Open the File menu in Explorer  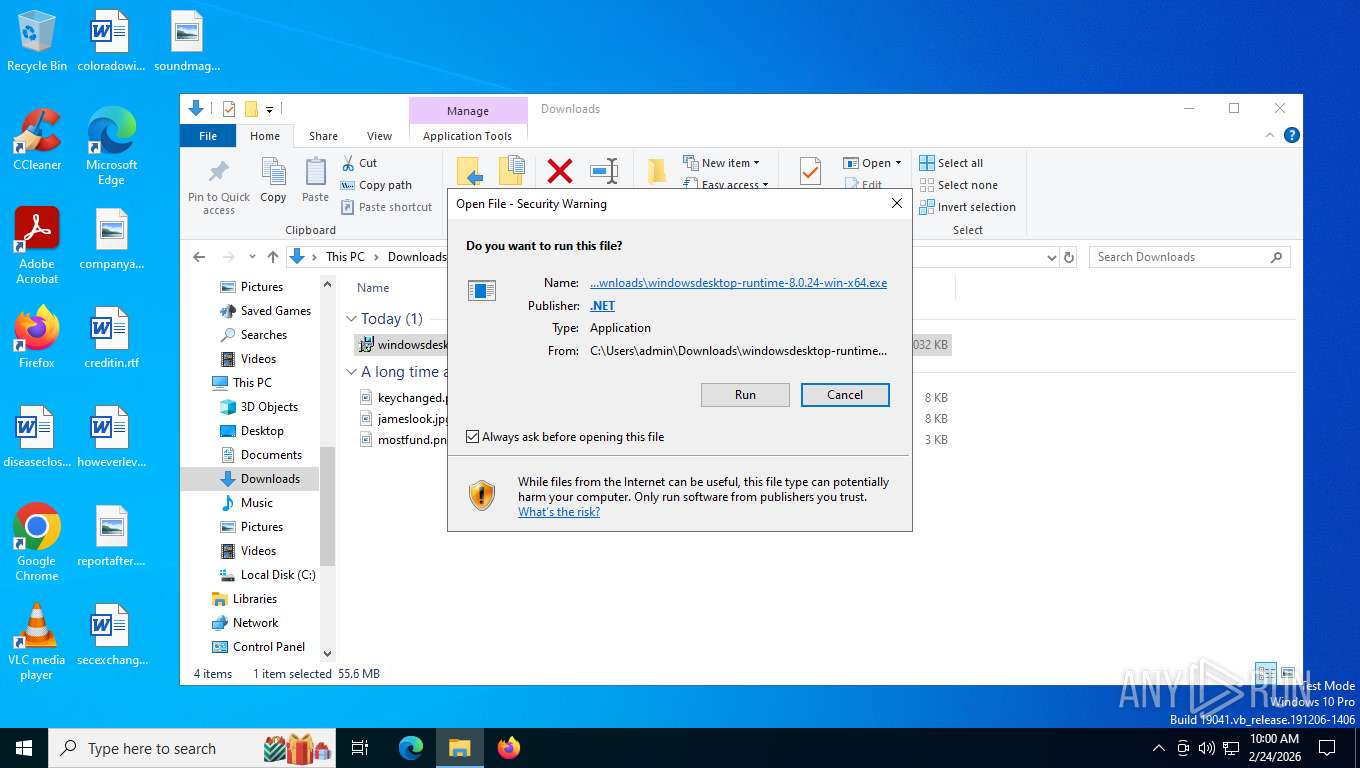click(208, 136)
